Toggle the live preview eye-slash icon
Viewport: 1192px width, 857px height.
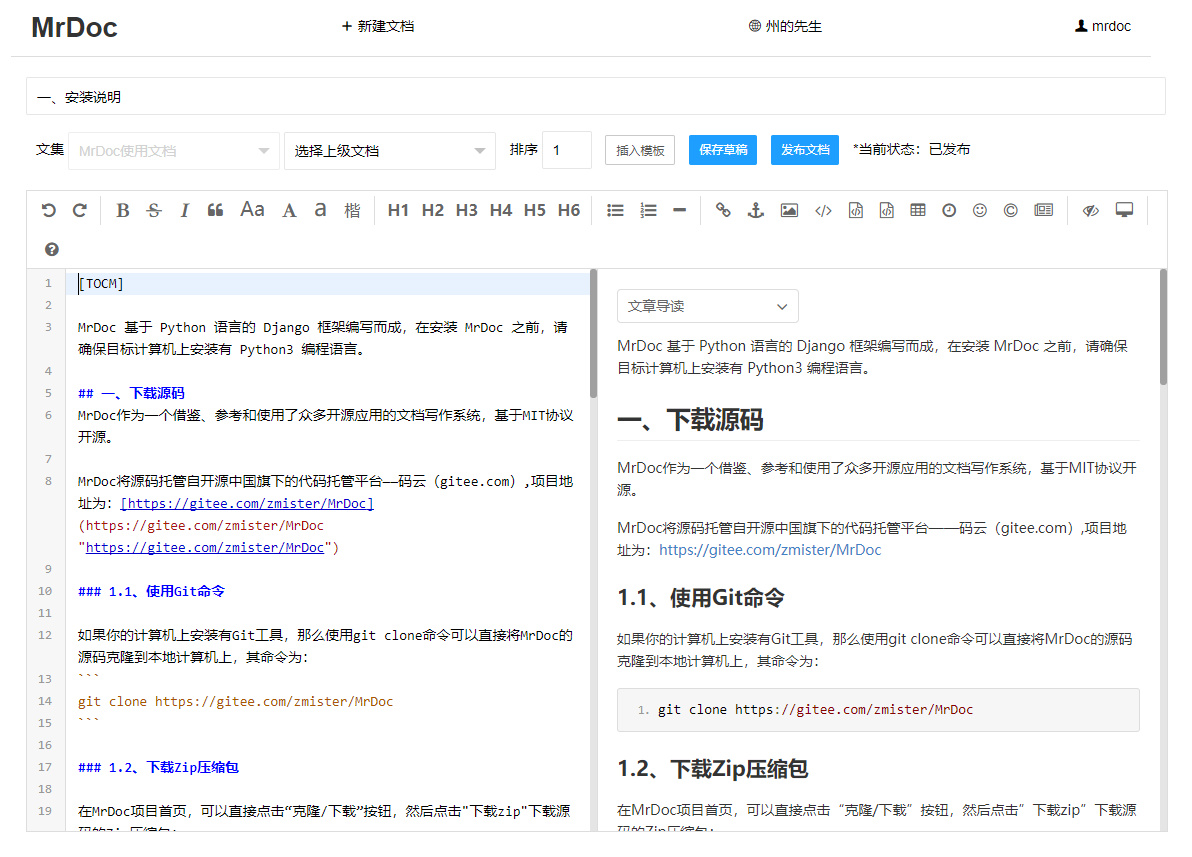[x=1091, y=210]
